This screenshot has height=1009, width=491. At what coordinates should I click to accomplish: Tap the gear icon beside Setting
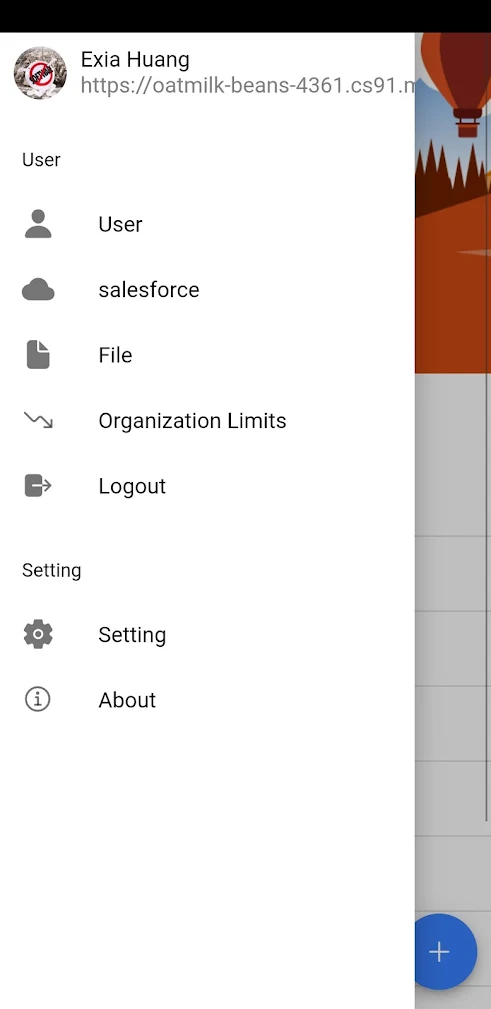click(38, 634)
